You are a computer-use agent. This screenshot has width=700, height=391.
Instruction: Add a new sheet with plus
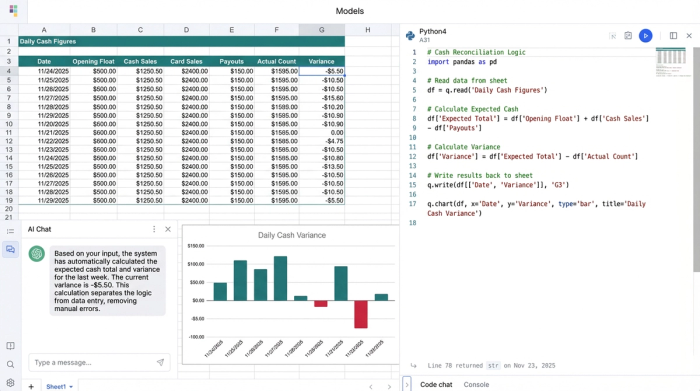pyautogui.click(x=31, y=387)
